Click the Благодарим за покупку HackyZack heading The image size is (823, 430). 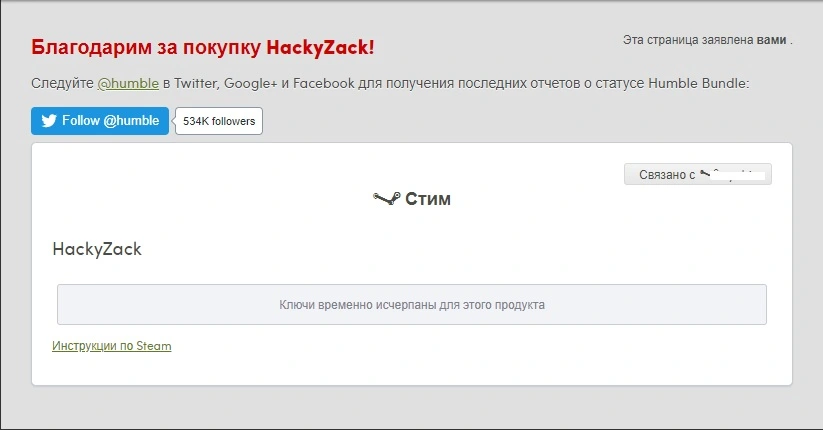203,47
